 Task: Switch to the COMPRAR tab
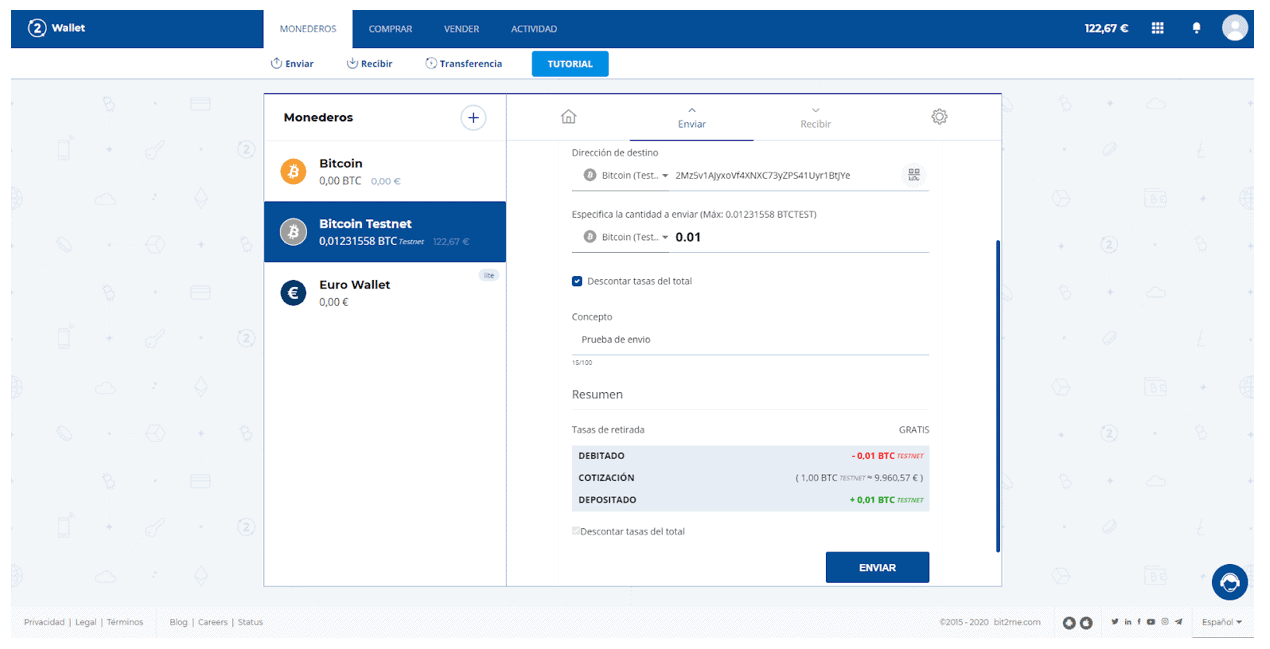390,29
